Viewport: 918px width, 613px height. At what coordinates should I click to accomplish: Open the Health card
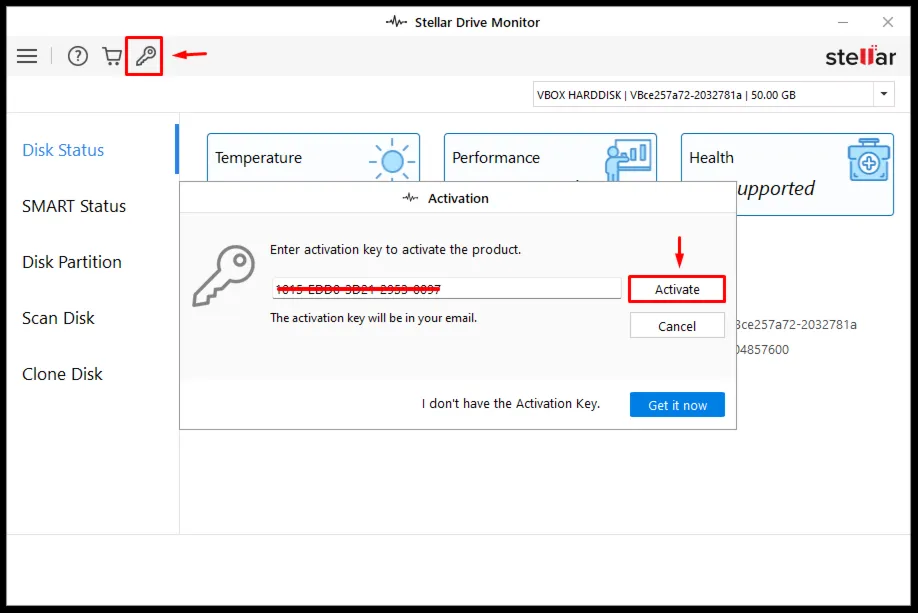pos(787,174)
